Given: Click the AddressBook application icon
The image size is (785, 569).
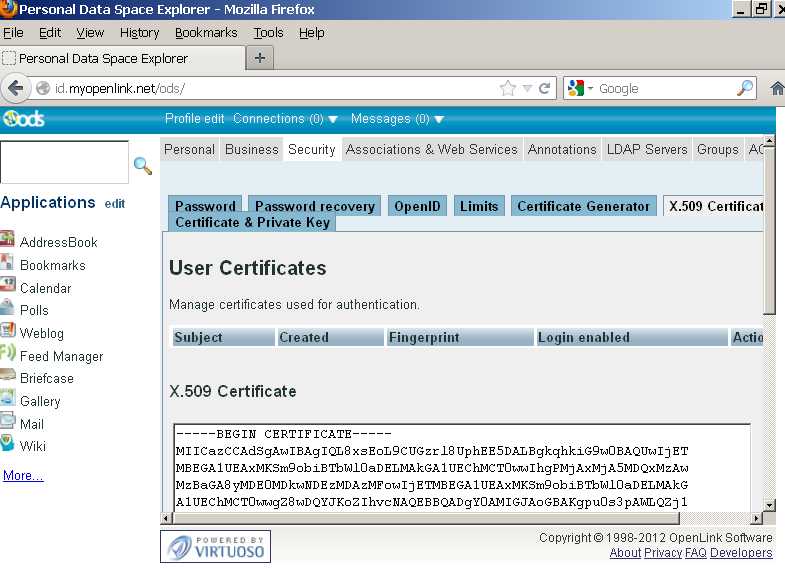Looking at the screenshot, I should pos(7,241).
